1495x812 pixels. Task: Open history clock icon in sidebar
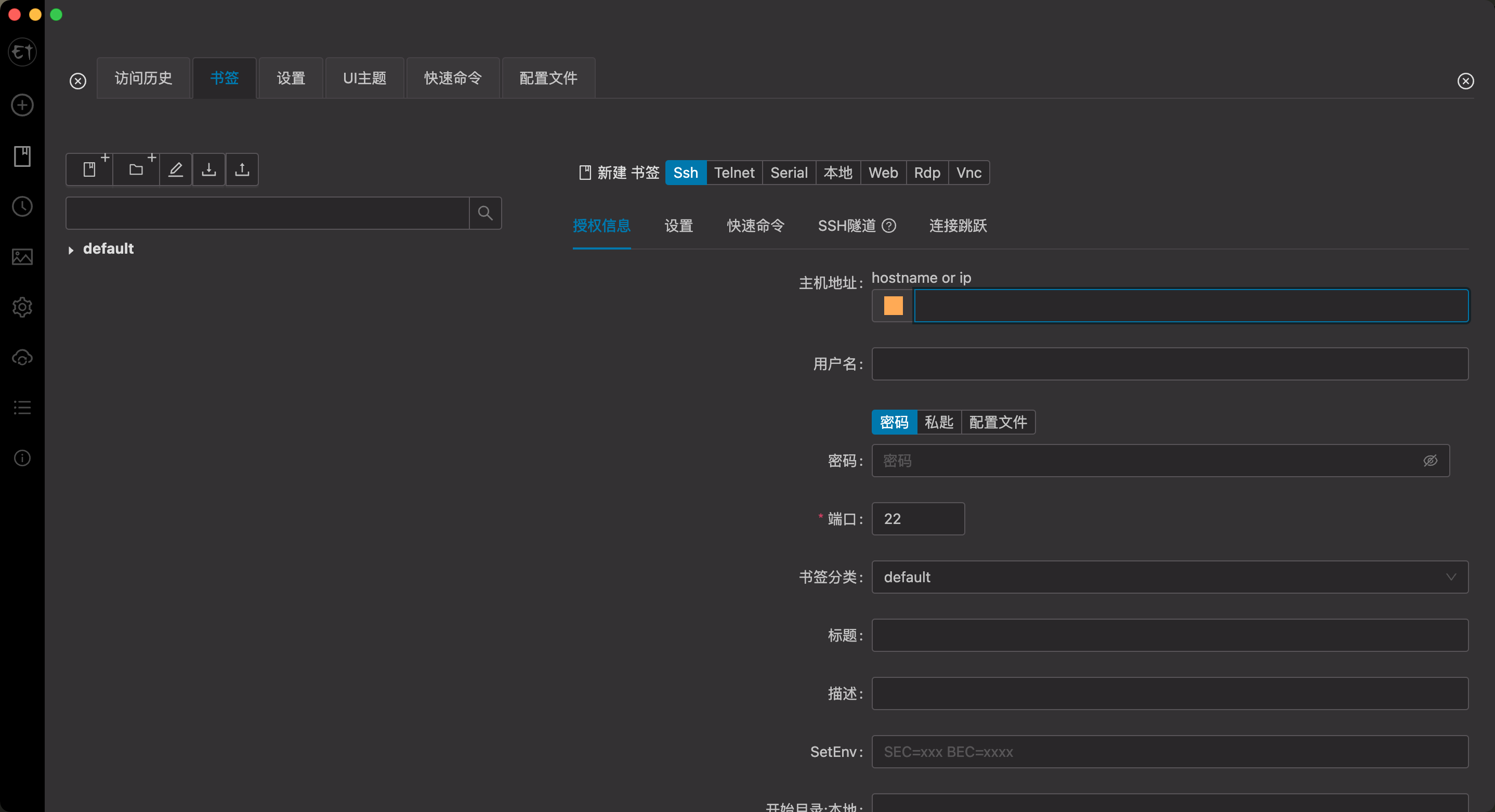[x=22, y=206]
